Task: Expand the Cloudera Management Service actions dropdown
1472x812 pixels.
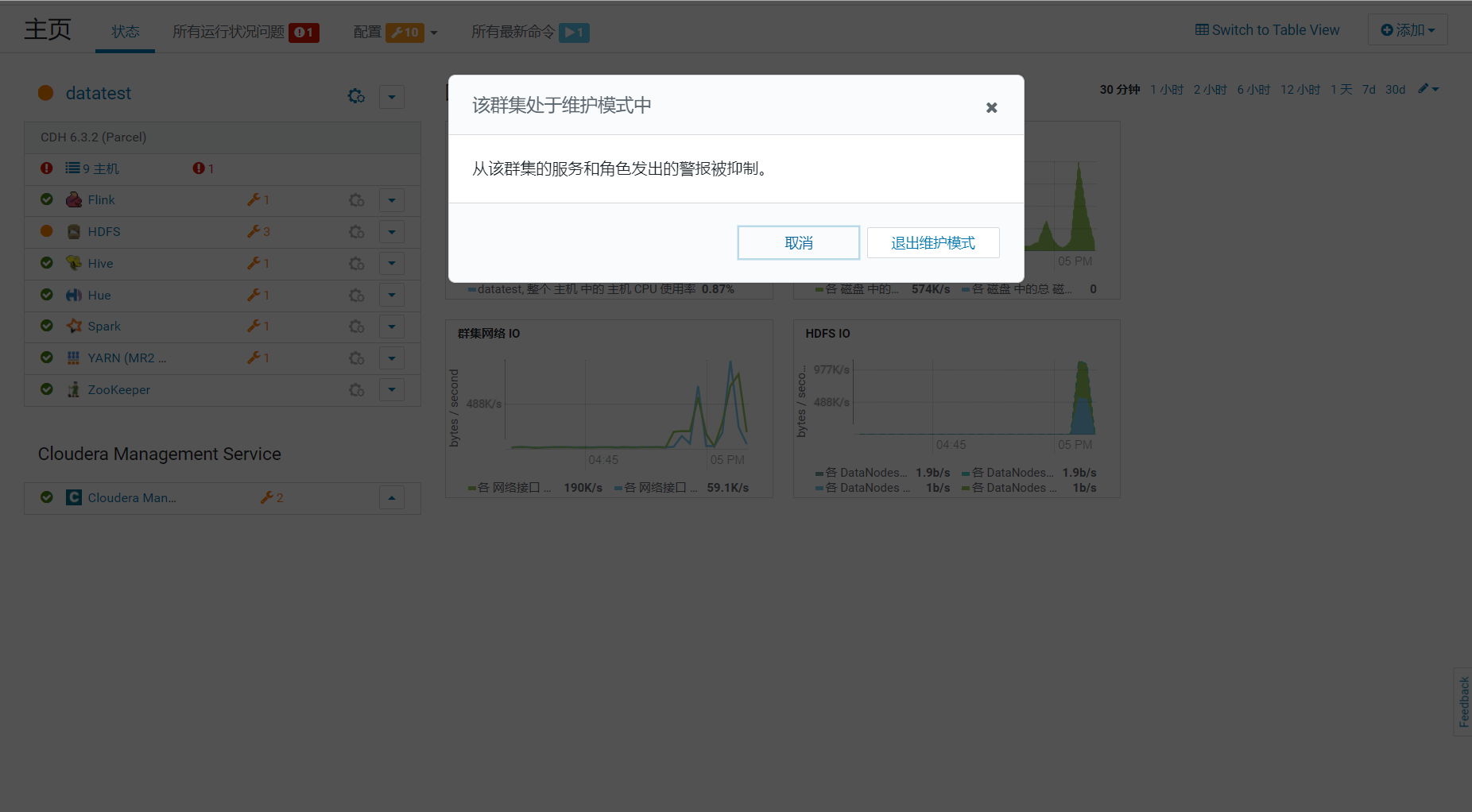Action: (x=392, y=498)
